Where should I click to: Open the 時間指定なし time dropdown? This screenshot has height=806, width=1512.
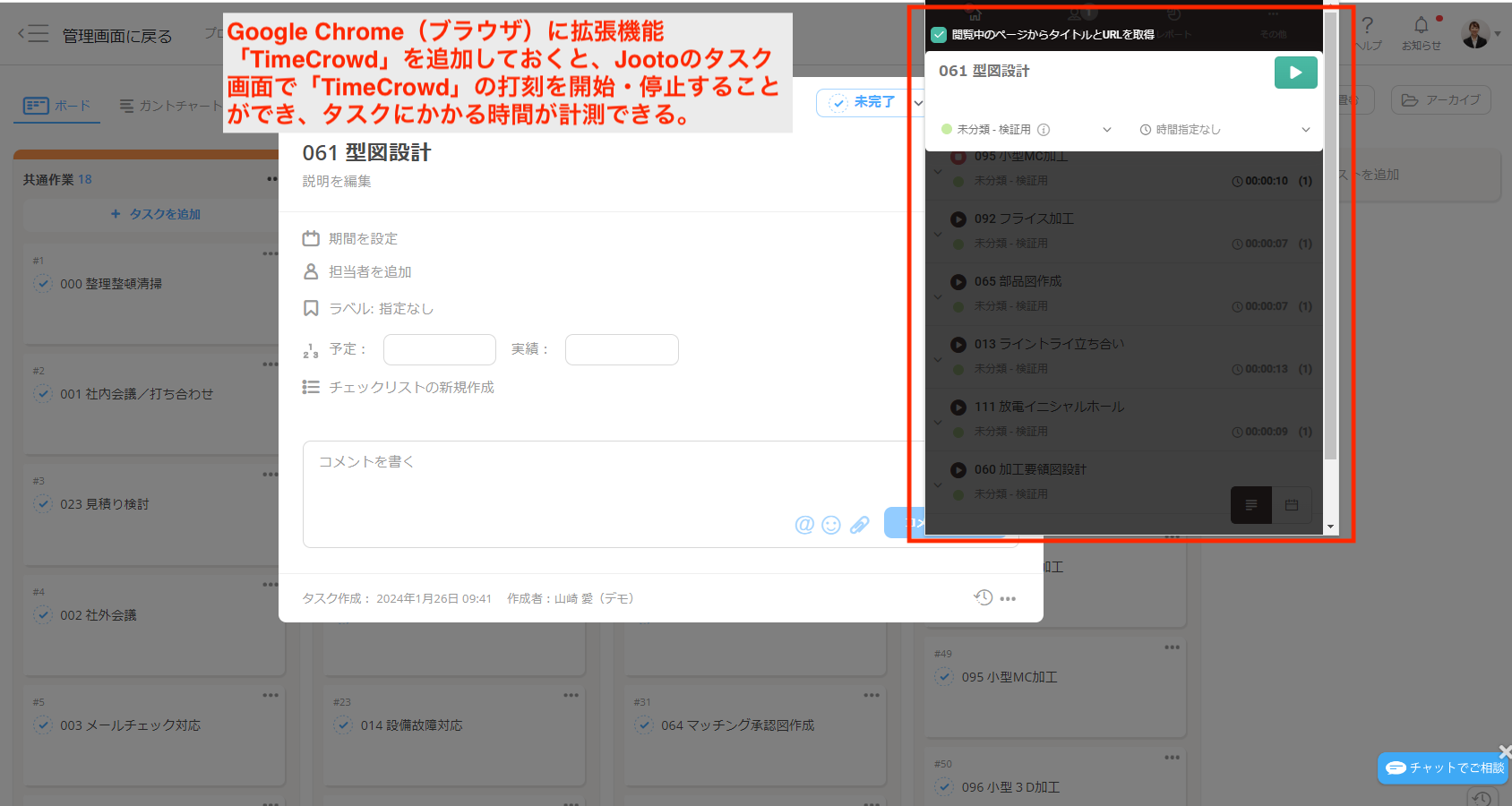click(1224, 130)
